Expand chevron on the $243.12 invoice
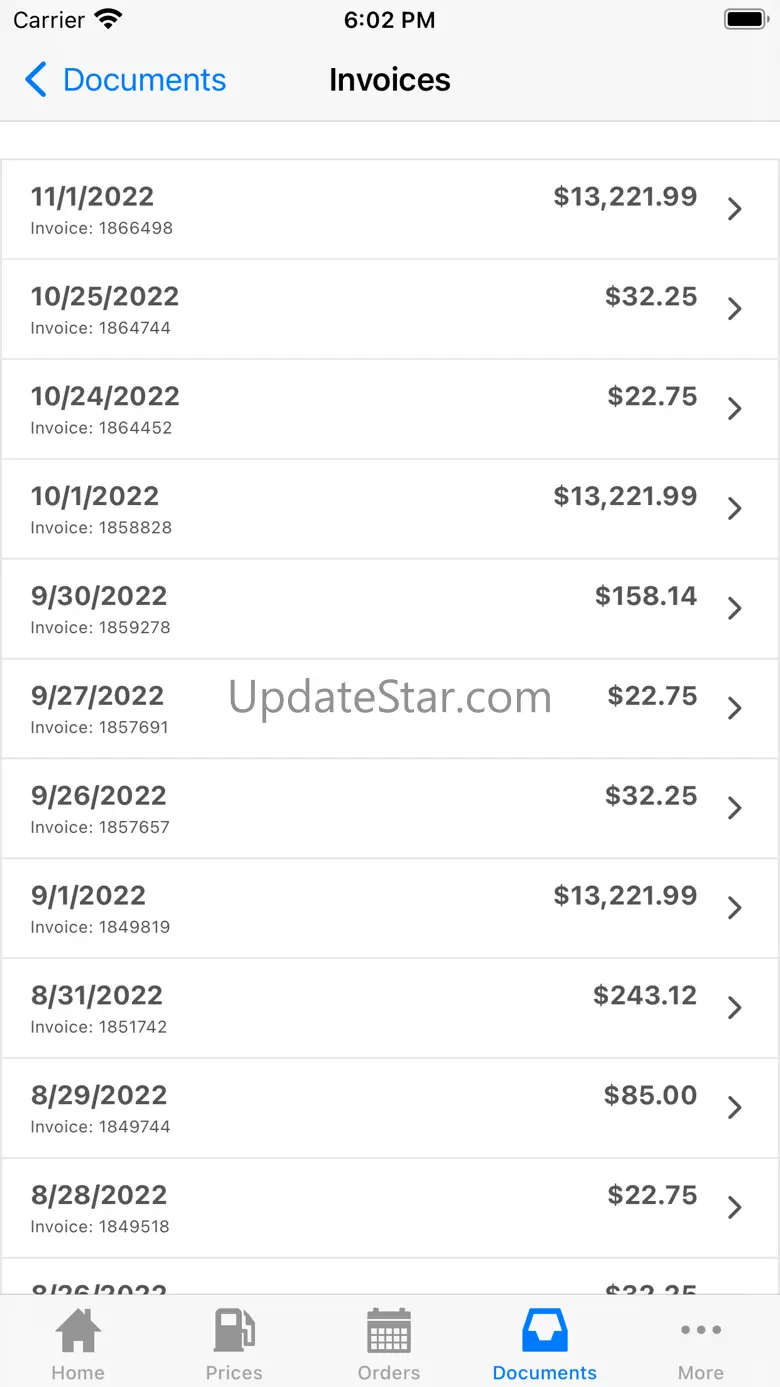 (735, 1008)
